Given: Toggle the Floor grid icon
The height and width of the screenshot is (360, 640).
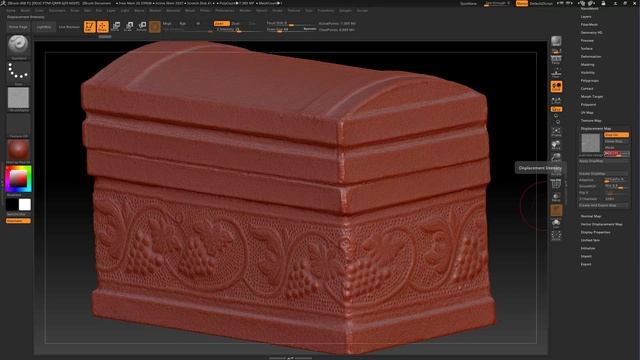Looking at the screenshot, I should (556, 73).
